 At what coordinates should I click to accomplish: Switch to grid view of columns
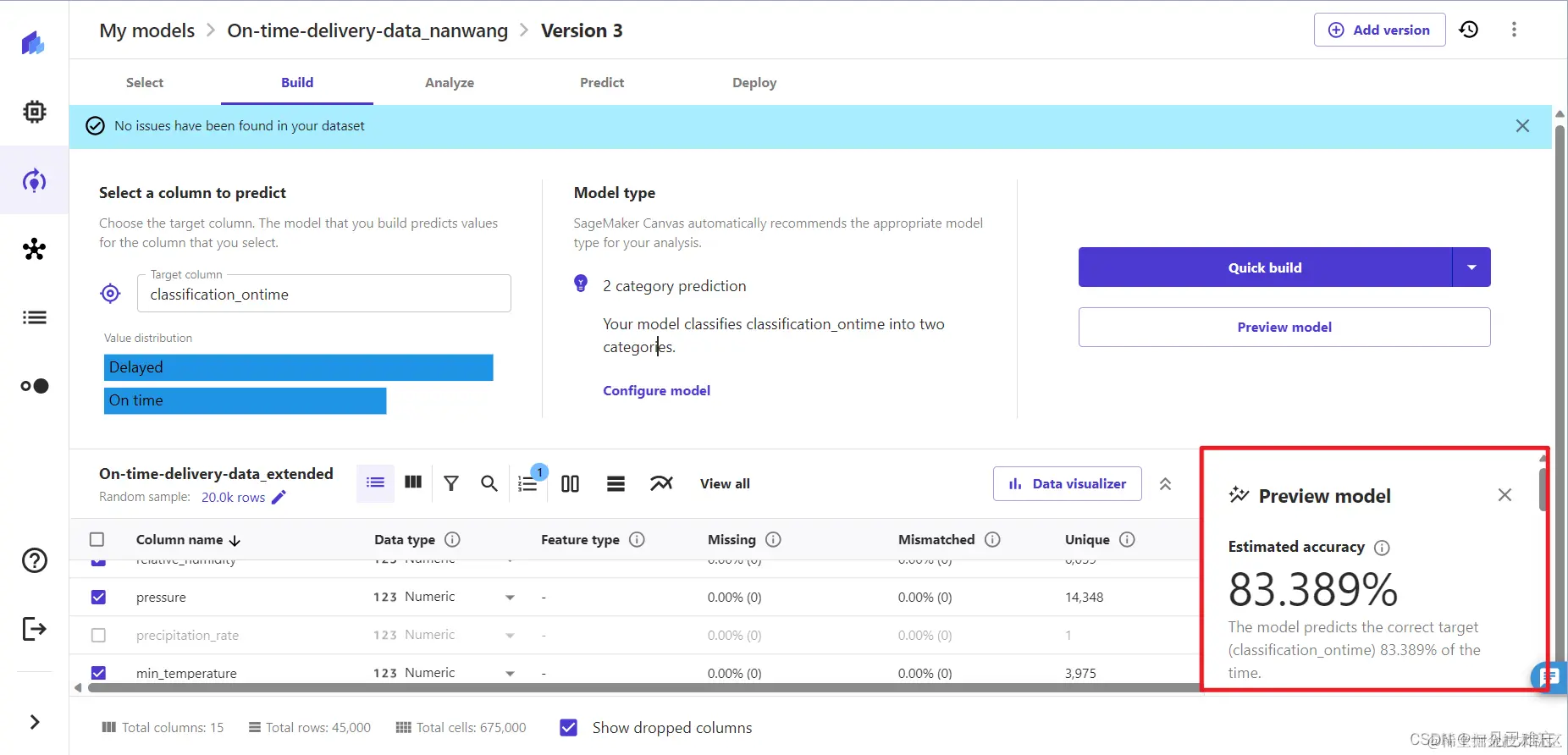413,482
